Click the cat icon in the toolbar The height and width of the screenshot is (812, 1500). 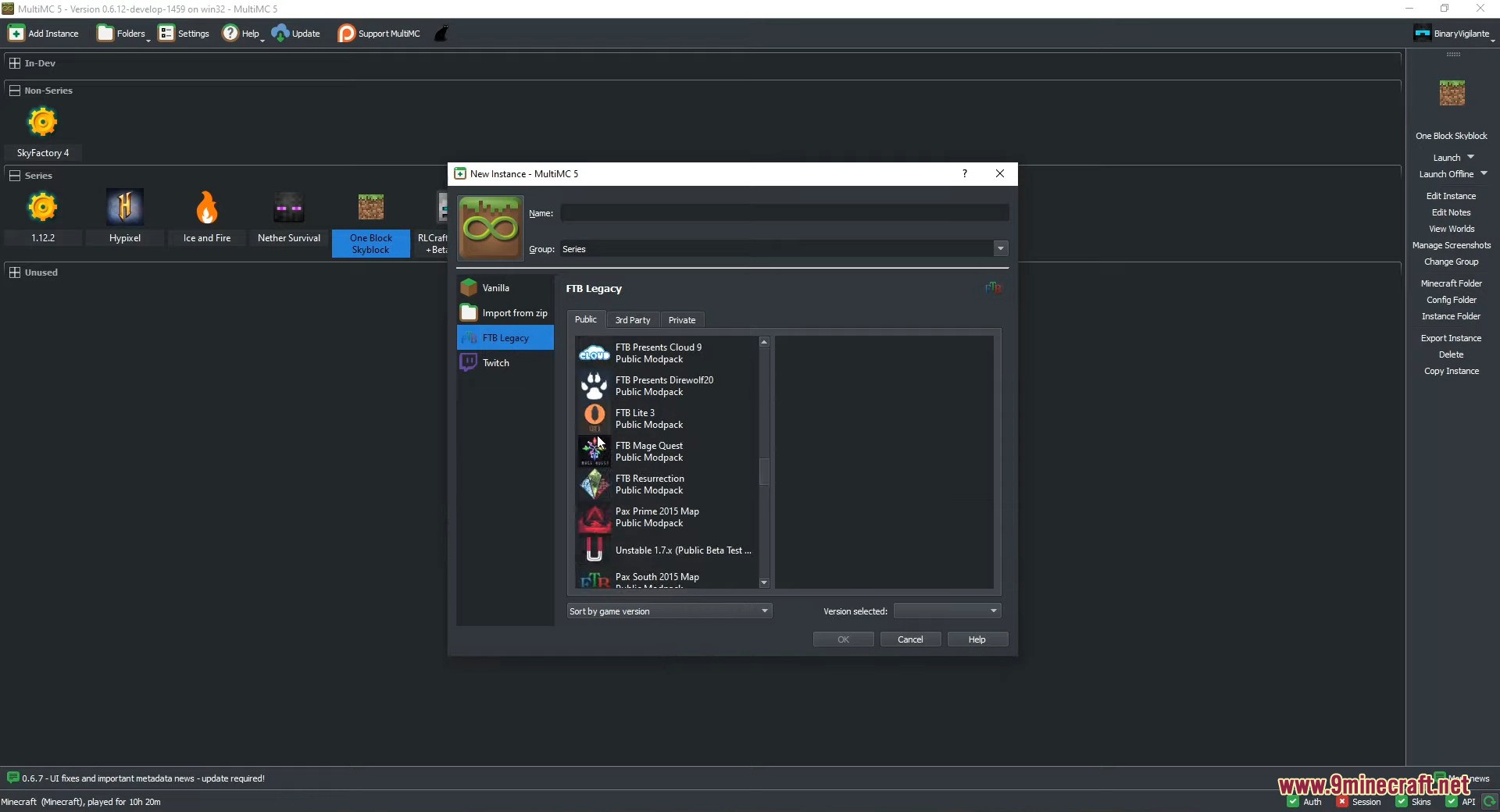click(x=441, y=34)
